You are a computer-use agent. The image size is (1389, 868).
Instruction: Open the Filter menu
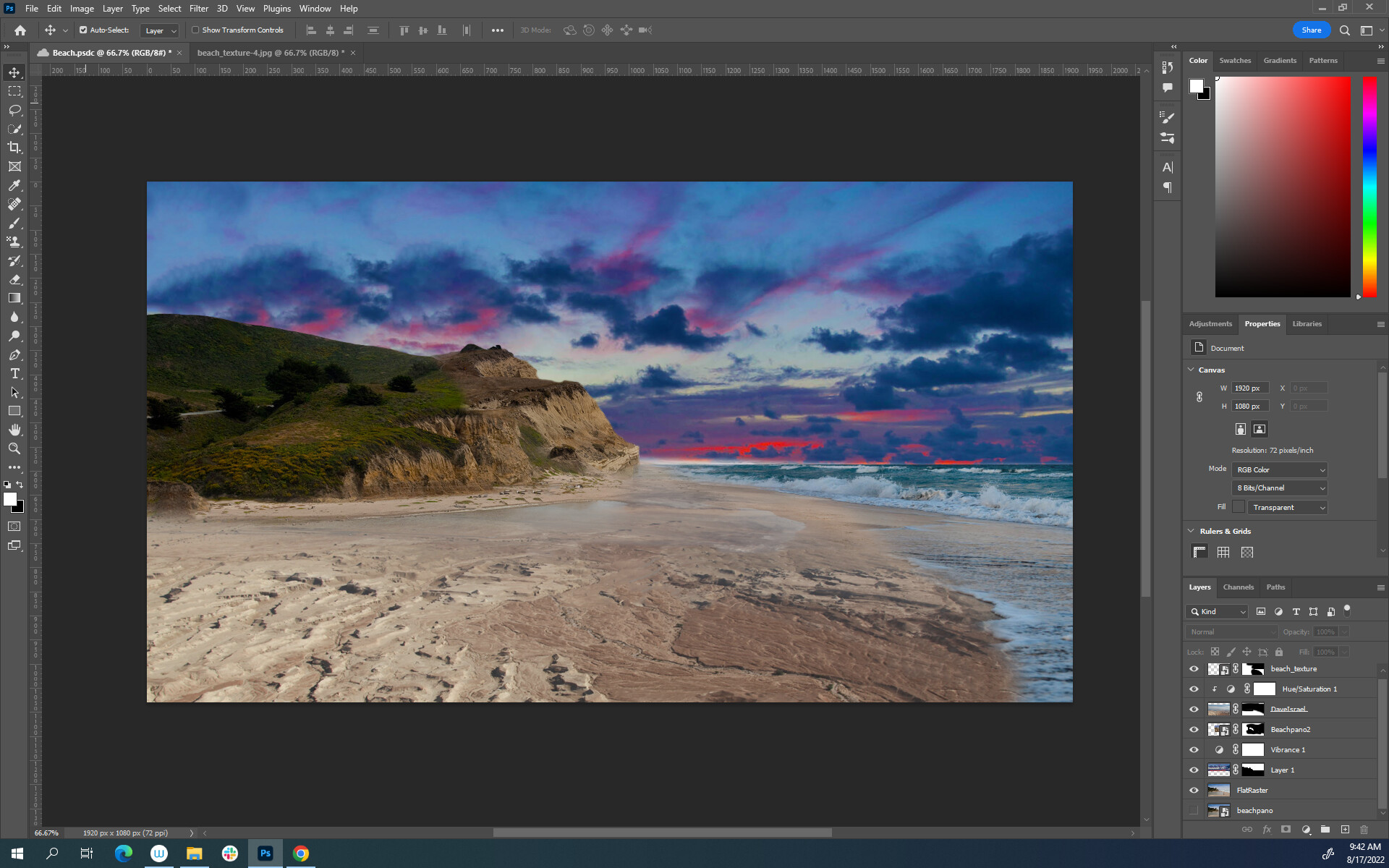pyautogui.click(x=199, y=8)
